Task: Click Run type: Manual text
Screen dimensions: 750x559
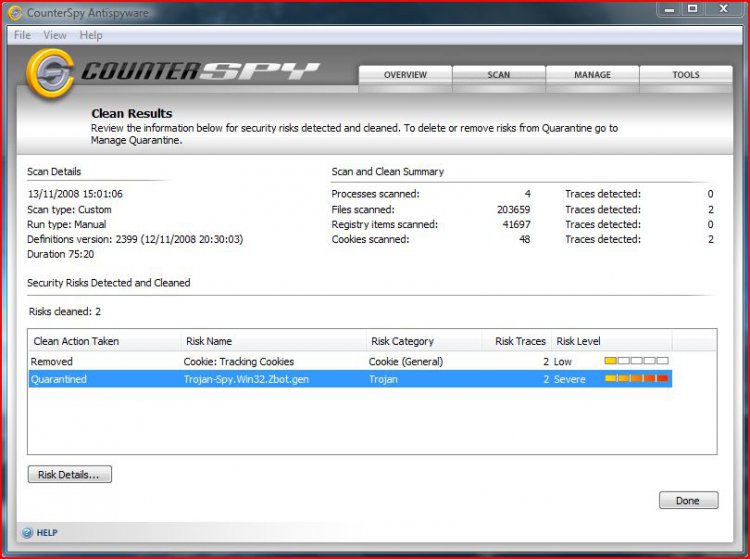Action: [66, 224]
